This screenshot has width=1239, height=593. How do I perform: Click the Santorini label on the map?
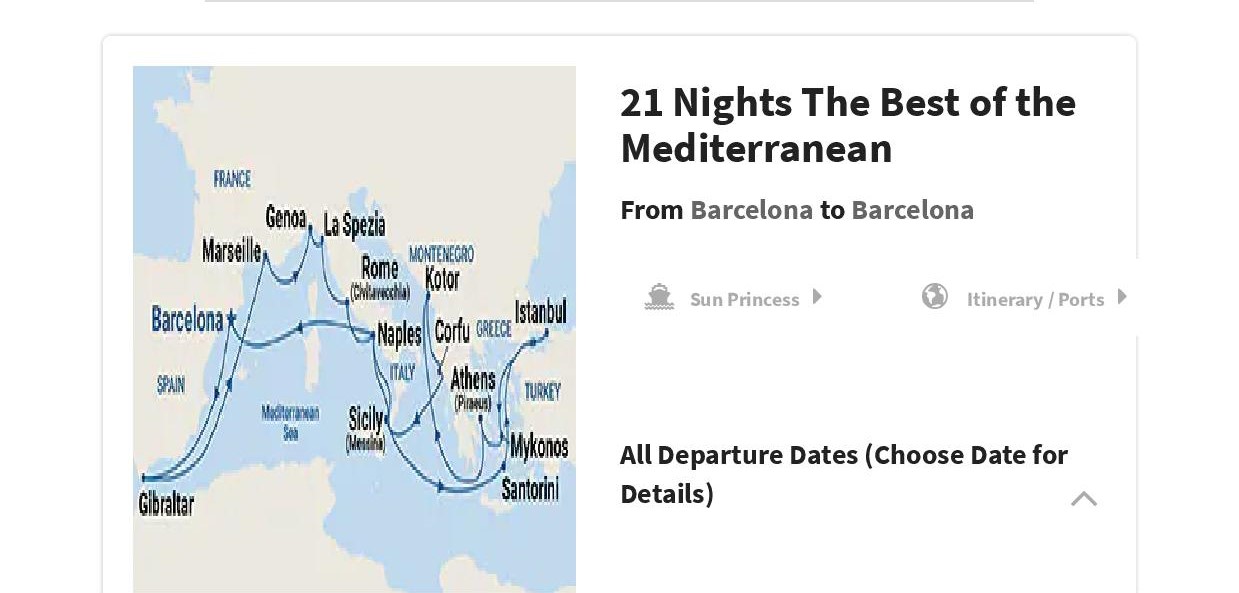530,488
